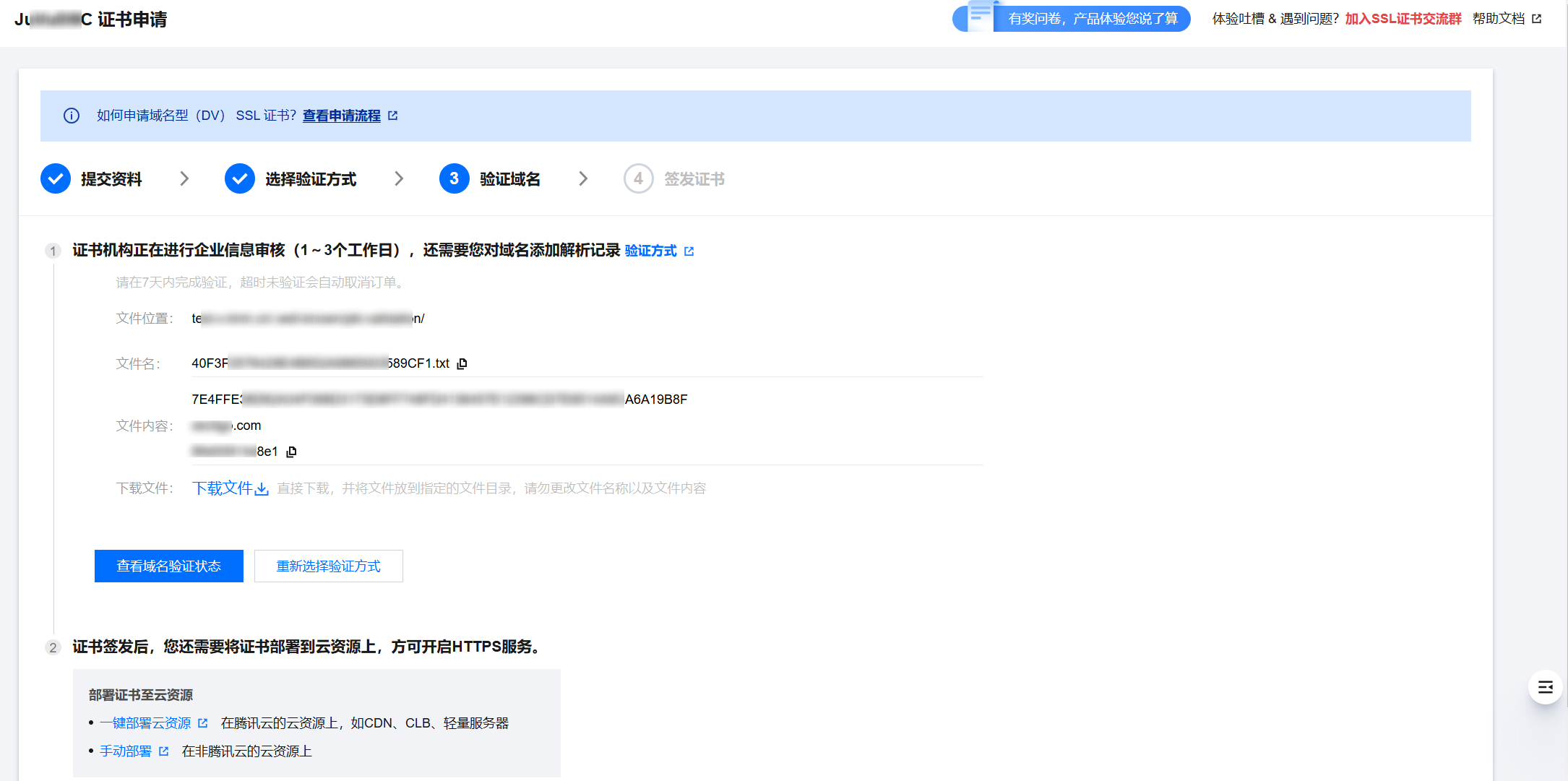Click the external icon after 查看申请流程
This screenshot has height=781, width=1568.
click(393, 116)
